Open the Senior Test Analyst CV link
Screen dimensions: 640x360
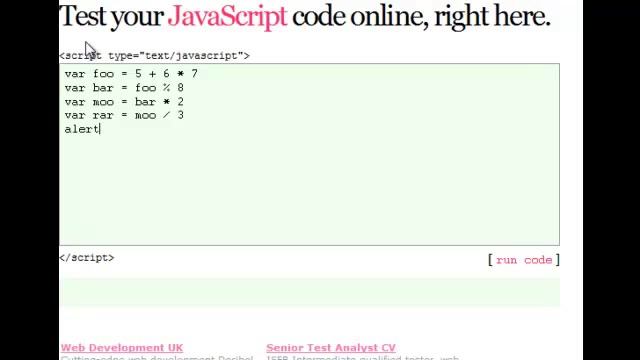coord(331,348)
